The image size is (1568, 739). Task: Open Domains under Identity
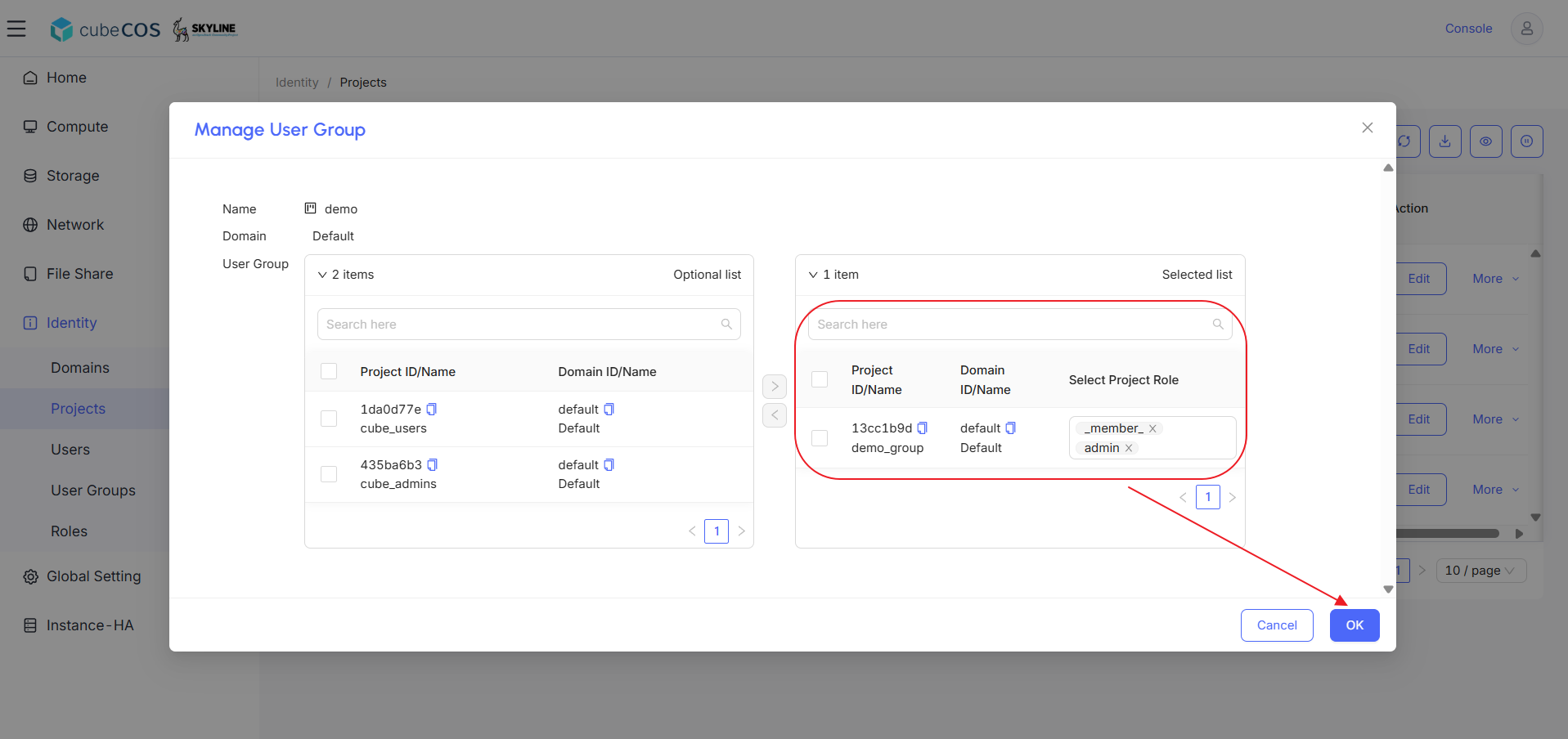[x=80, y=368]
